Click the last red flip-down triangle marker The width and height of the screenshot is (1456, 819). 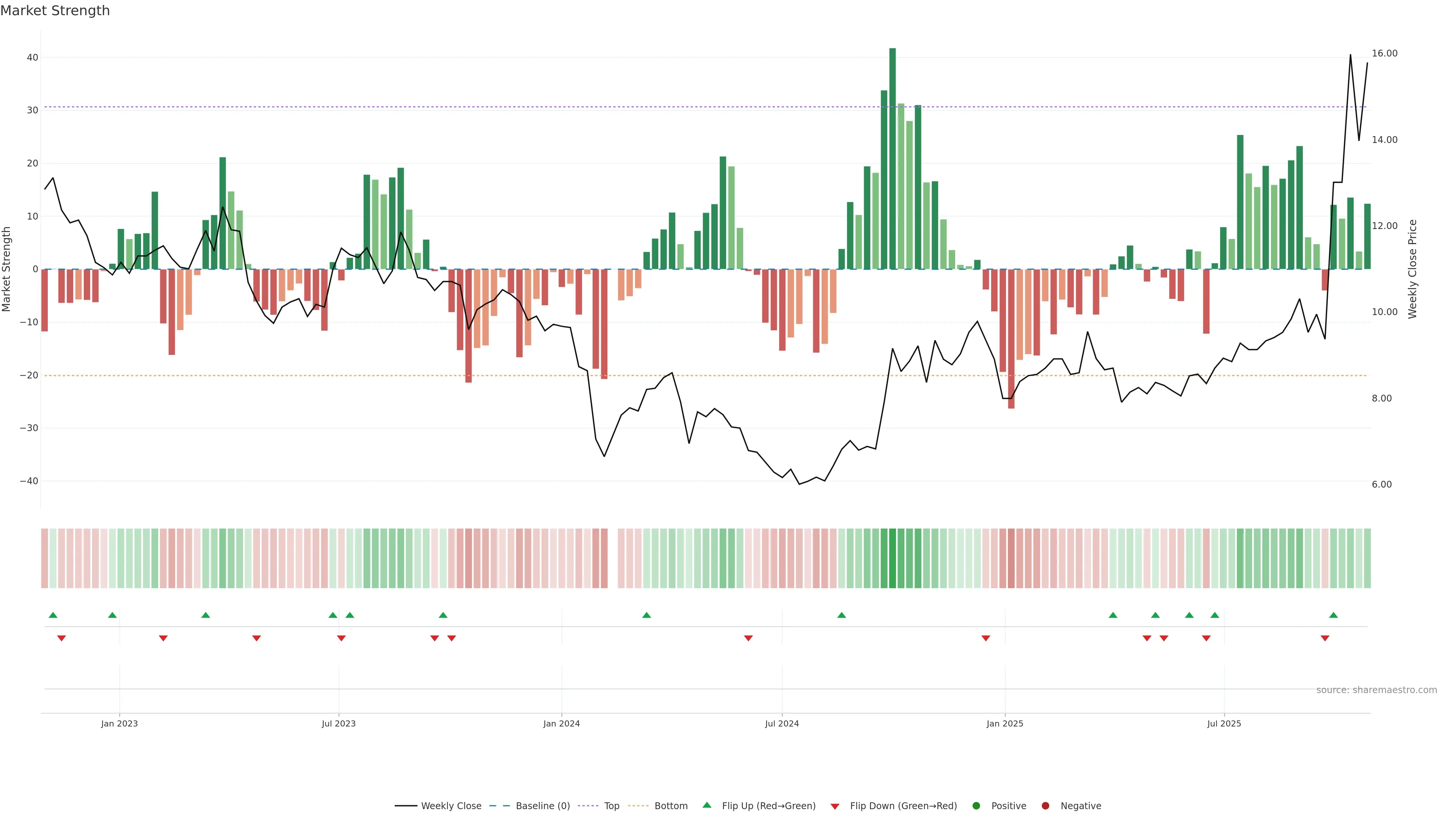1325,638
